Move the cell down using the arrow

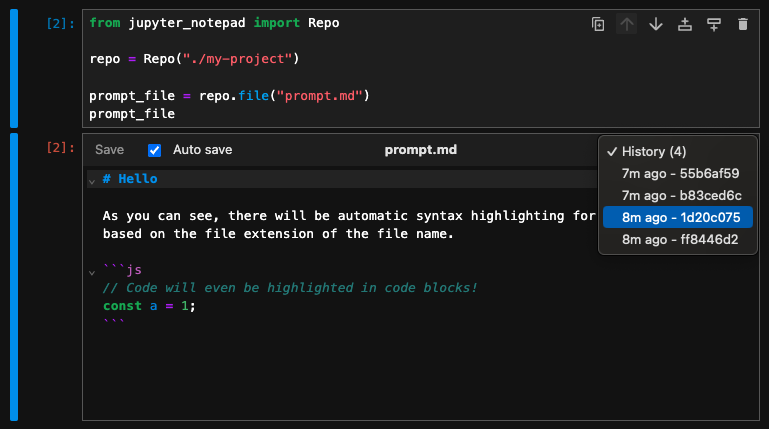[656, 24]
